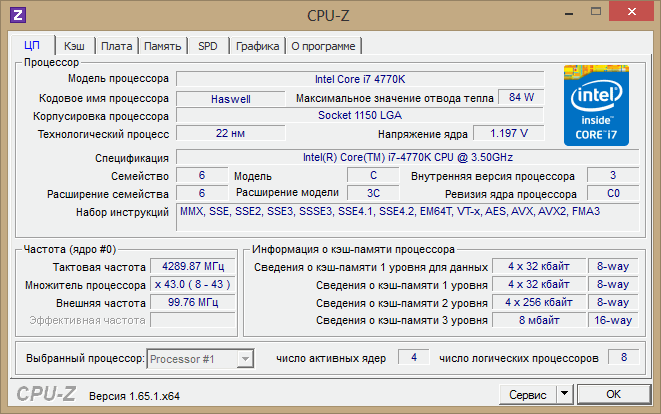Click the L1 instruction cache 4 x 32 кбайт value

(539, 285)
